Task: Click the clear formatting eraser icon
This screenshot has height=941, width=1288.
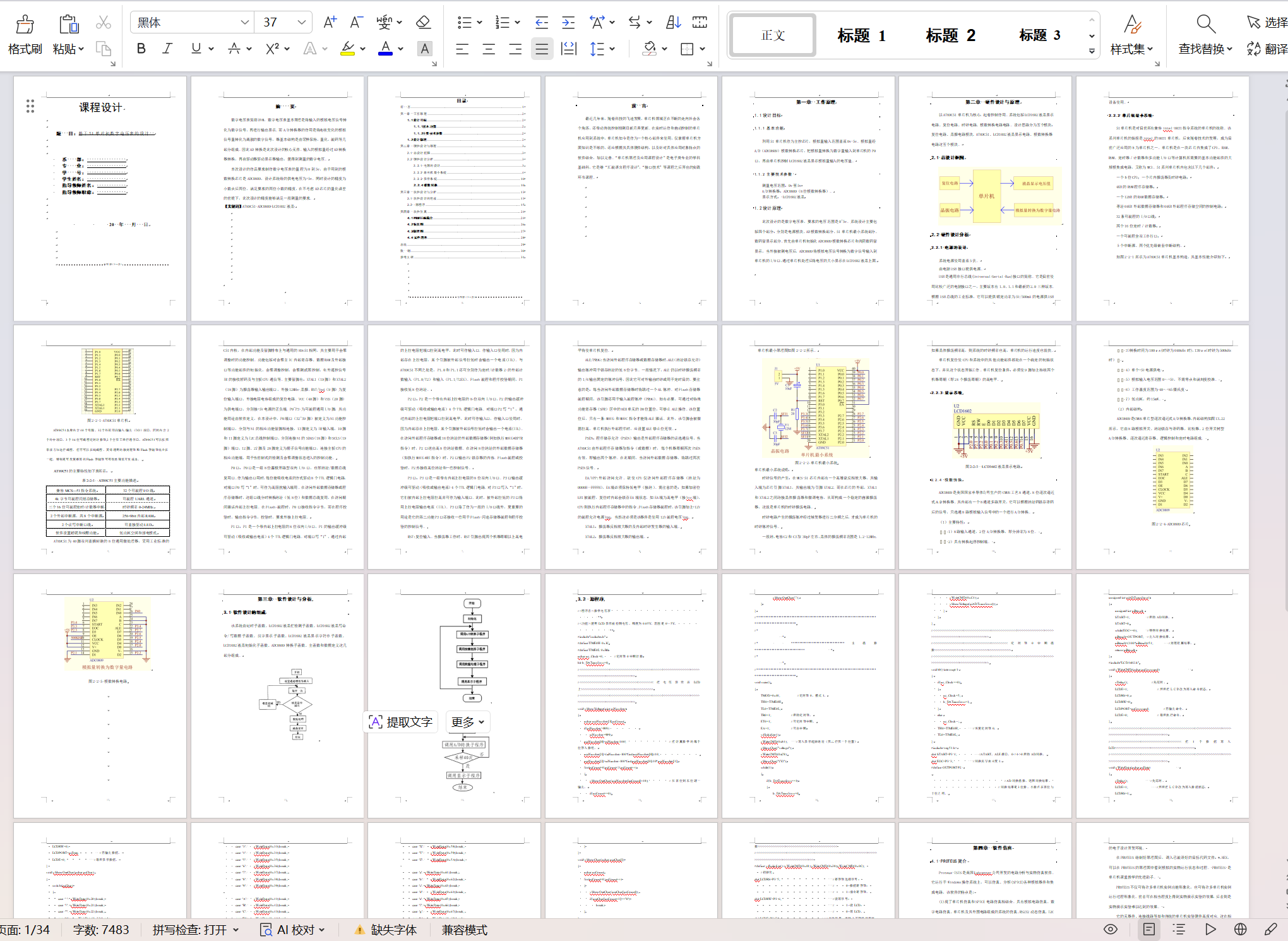Action: click(x=423, y=23)
